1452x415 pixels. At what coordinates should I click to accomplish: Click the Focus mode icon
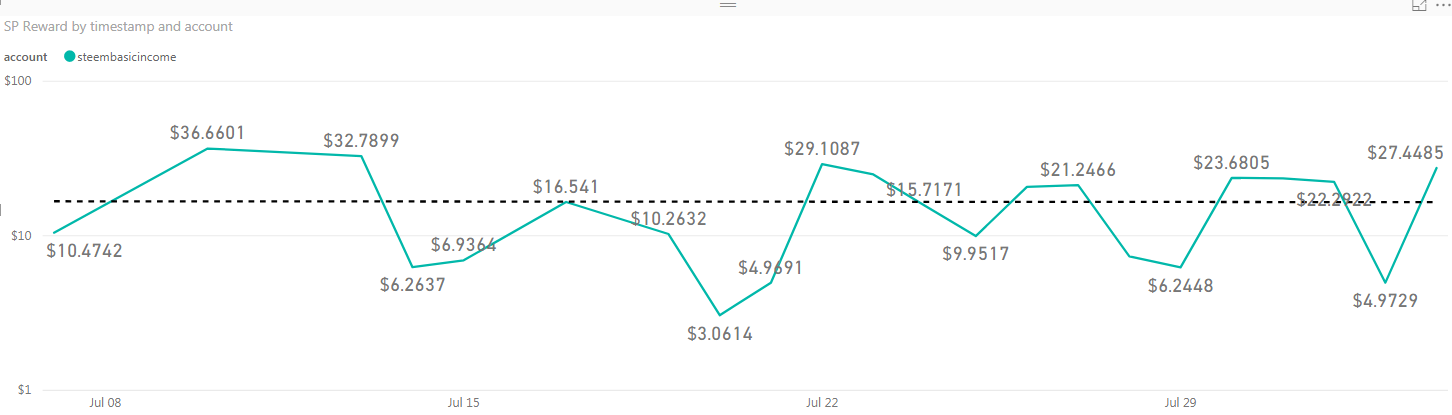click(x=1419, y=5)
